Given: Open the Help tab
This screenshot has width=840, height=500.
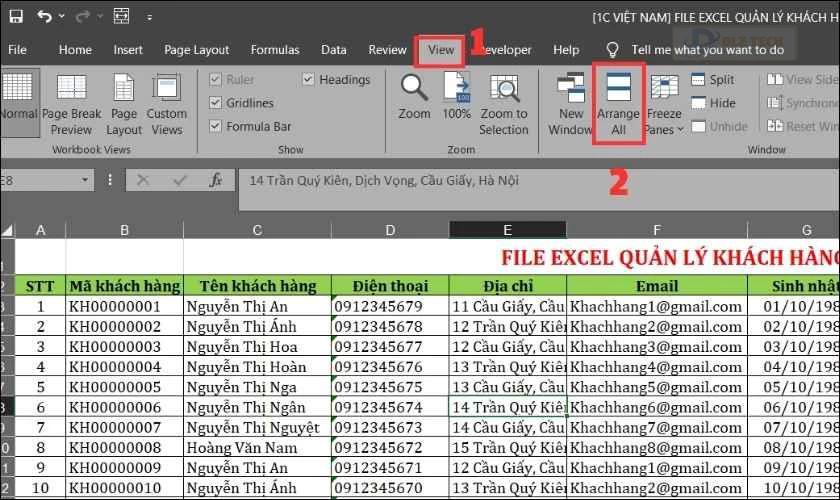Looking at the screenshot, I should (x=566, y=50).
